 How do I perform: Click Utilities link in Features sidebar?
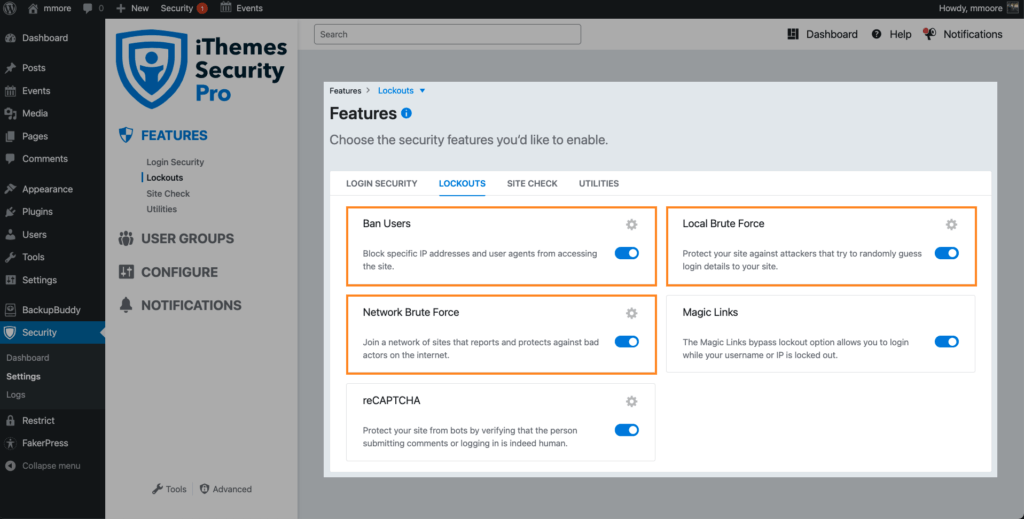pyautogui.click(x=161, y=209)
